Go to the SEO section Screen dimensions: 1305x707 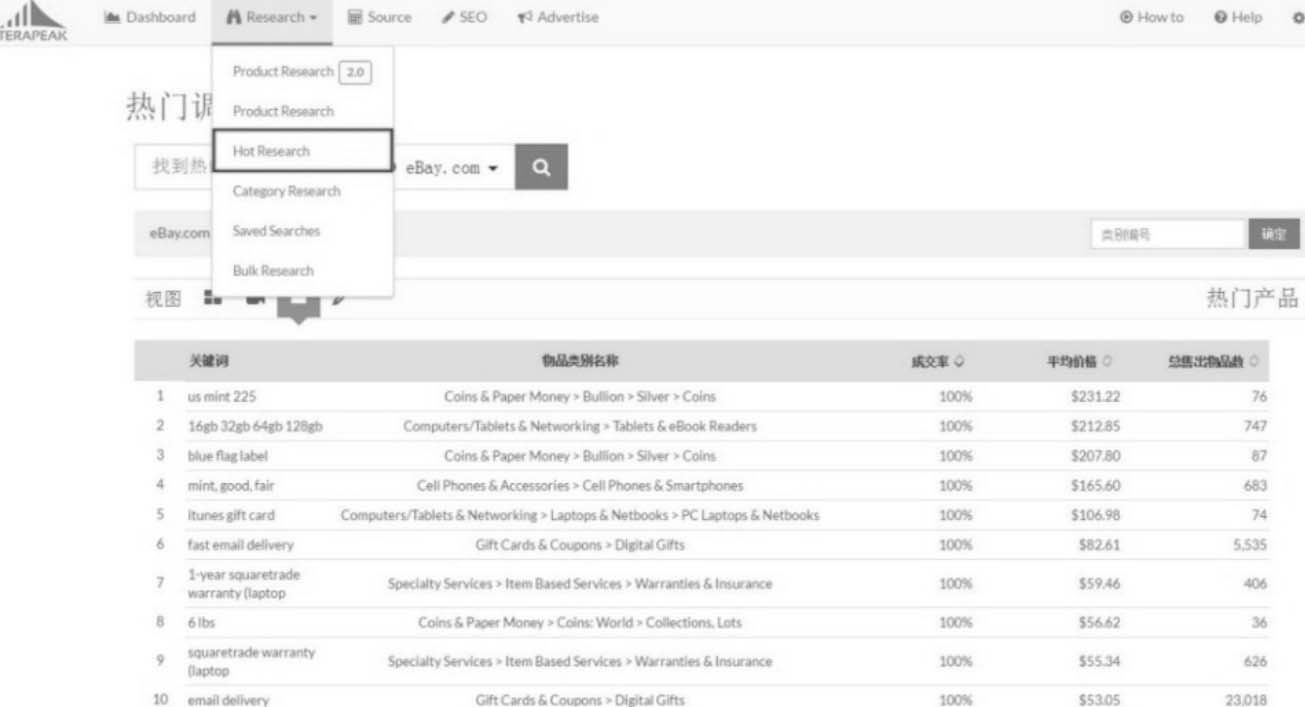(465, 17)
